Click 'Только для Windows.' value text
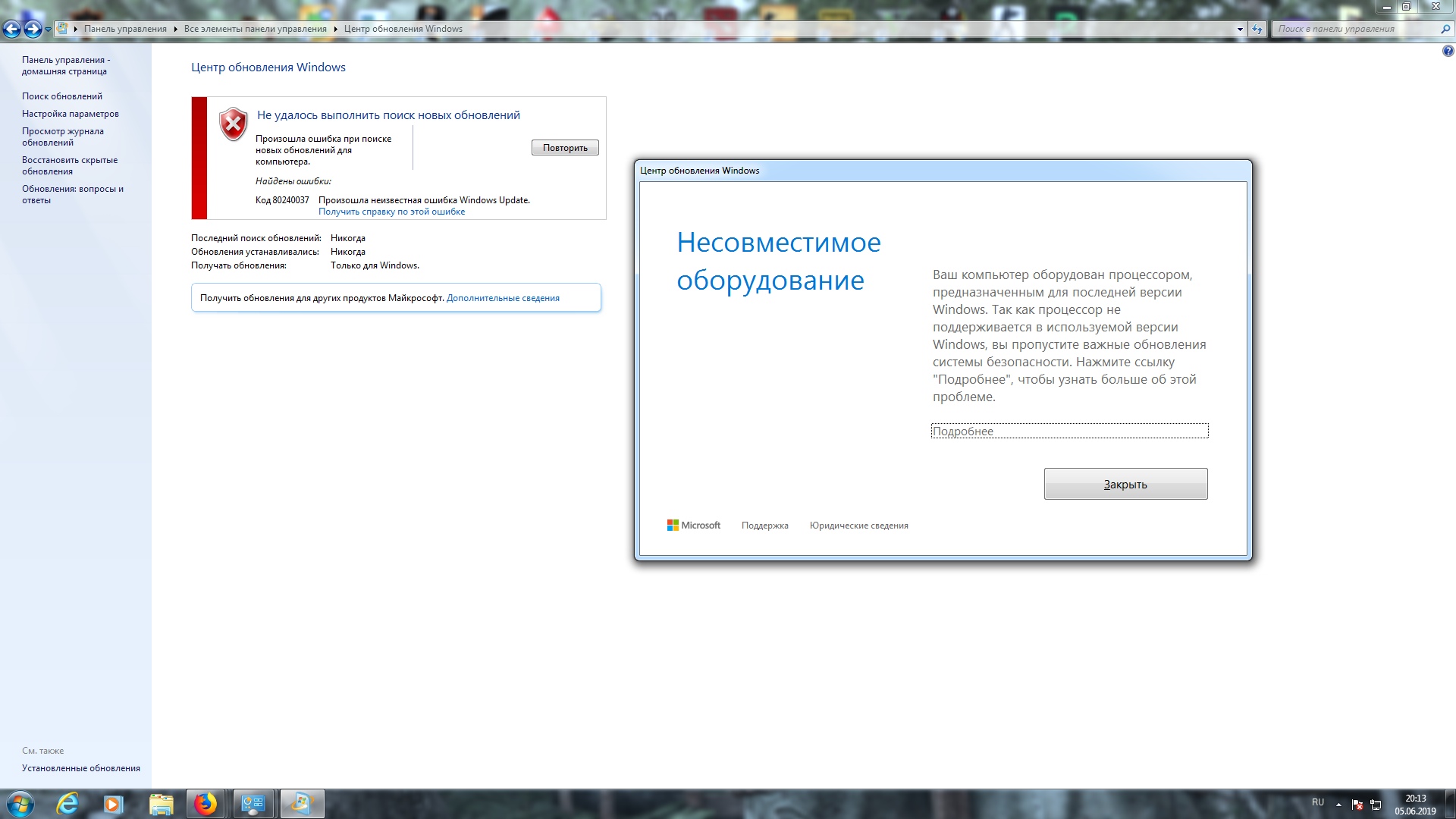 (x=375, y=265)
